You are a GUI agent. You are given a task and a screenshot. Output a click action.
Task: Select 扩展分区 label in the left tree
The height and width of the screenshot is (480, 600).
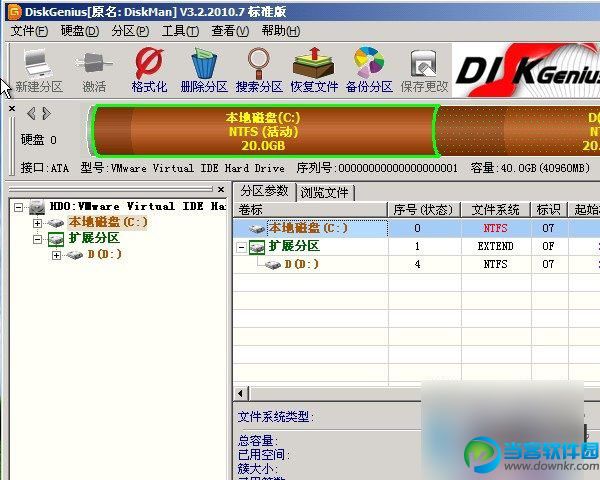(x=94, y=238)
